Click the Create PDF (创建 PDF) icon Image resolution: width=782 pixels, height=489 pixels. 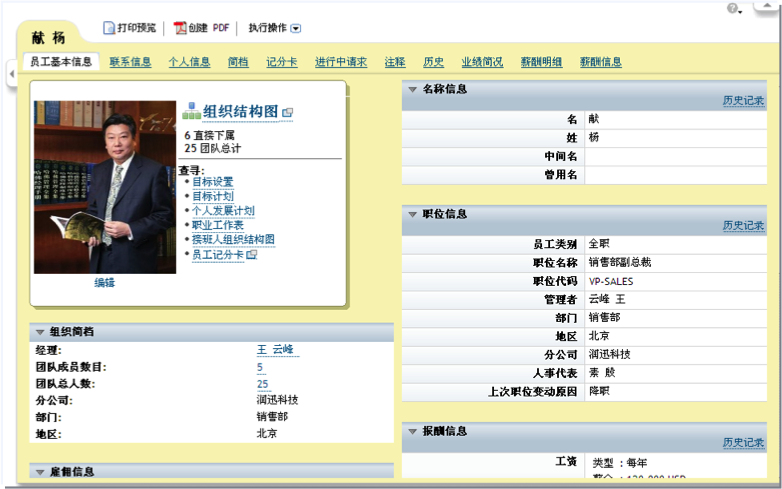(180, 28)
